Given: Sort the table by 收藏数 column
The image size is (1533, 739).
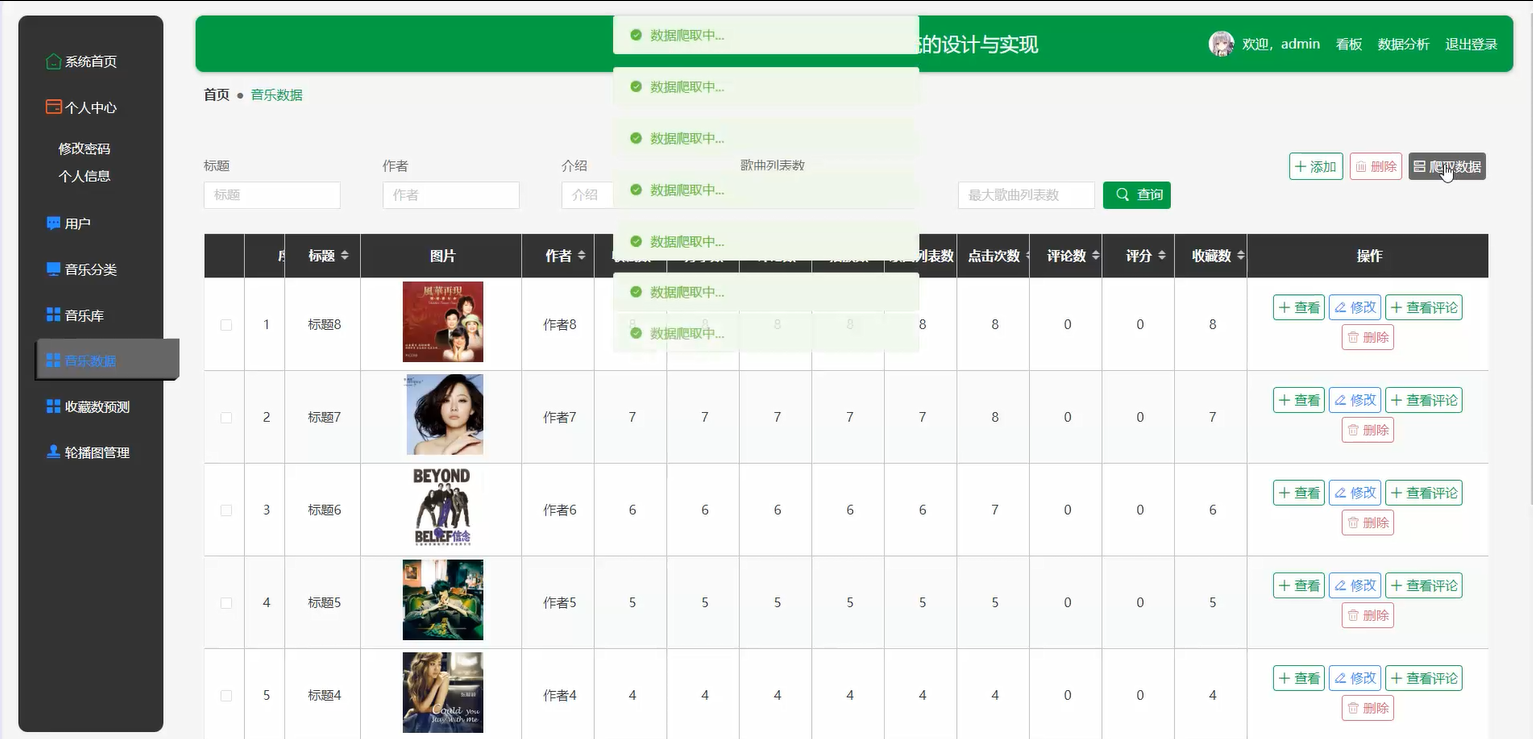Looking at the screenshot, I should coord(1241,256).
